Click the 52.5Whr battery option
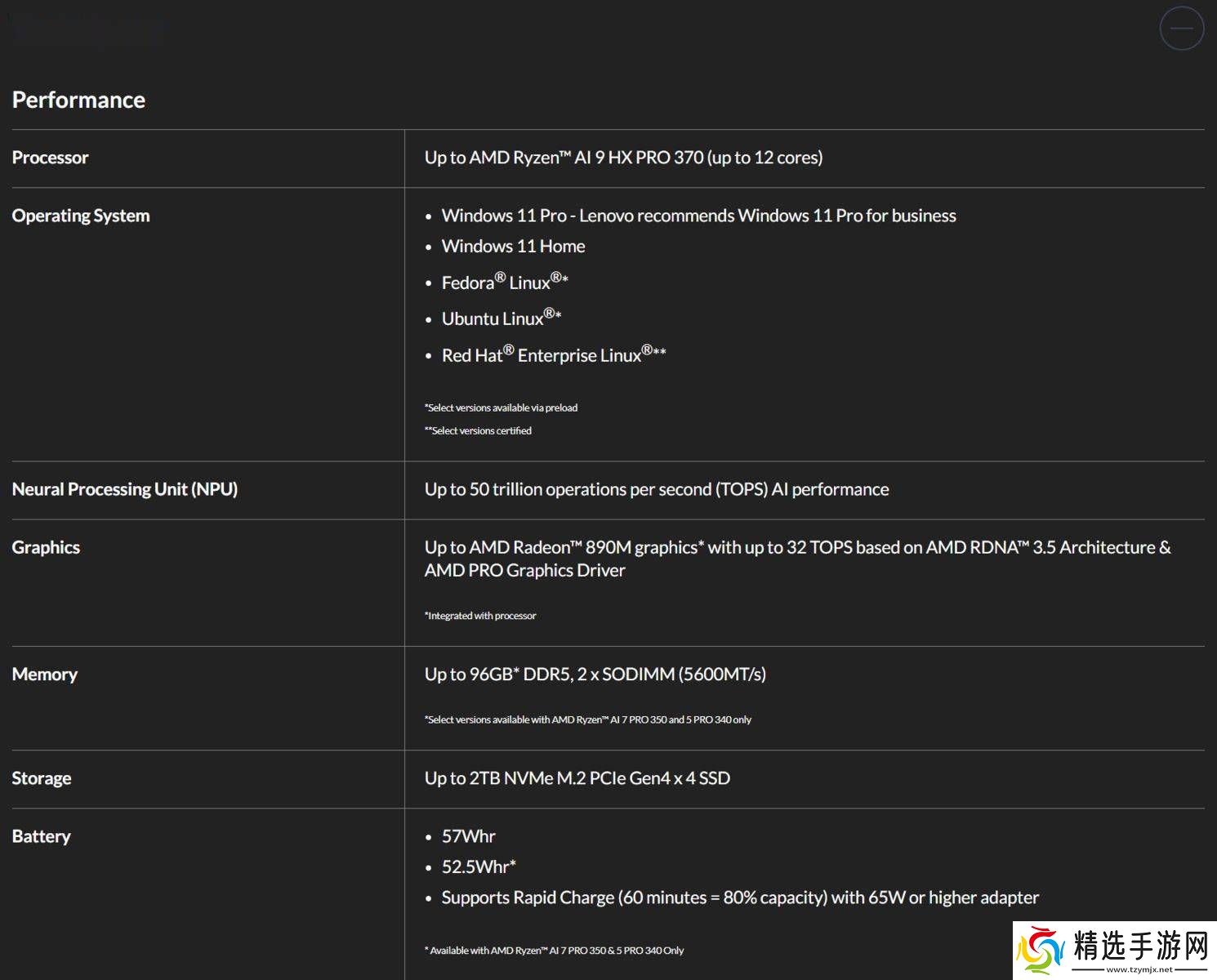This screenshot has width=1217, height=980. (479, 867)
